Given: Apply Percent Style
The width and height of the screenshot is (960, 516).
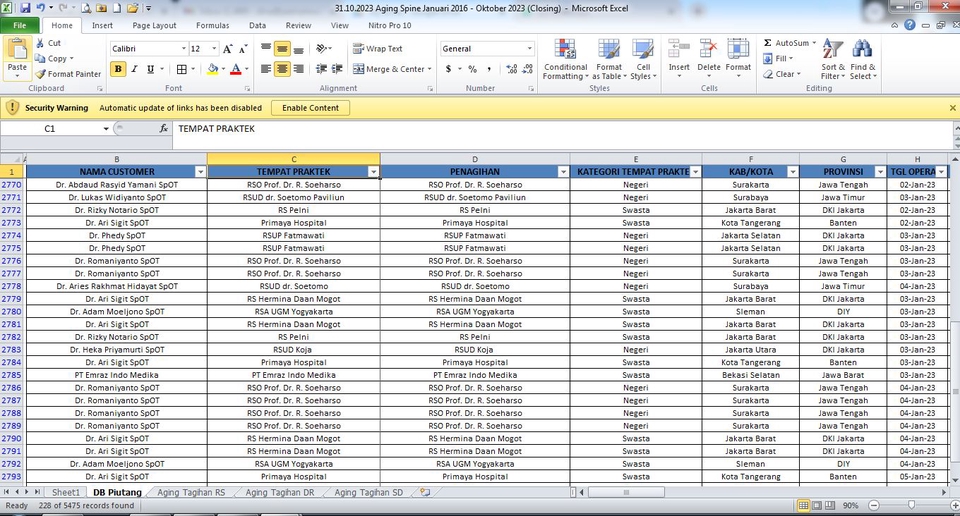Looking at the screenshot, I should pos(472,69).
